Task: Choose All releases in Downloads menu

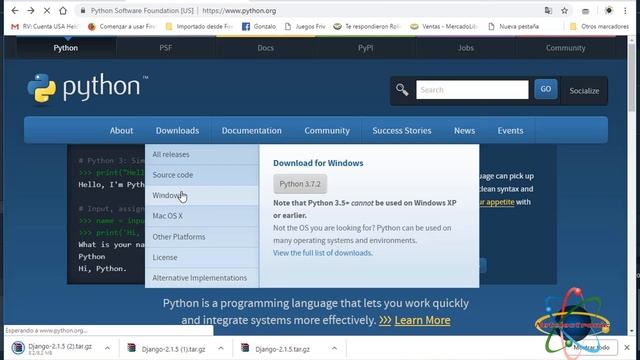Action: coord(202,155)
